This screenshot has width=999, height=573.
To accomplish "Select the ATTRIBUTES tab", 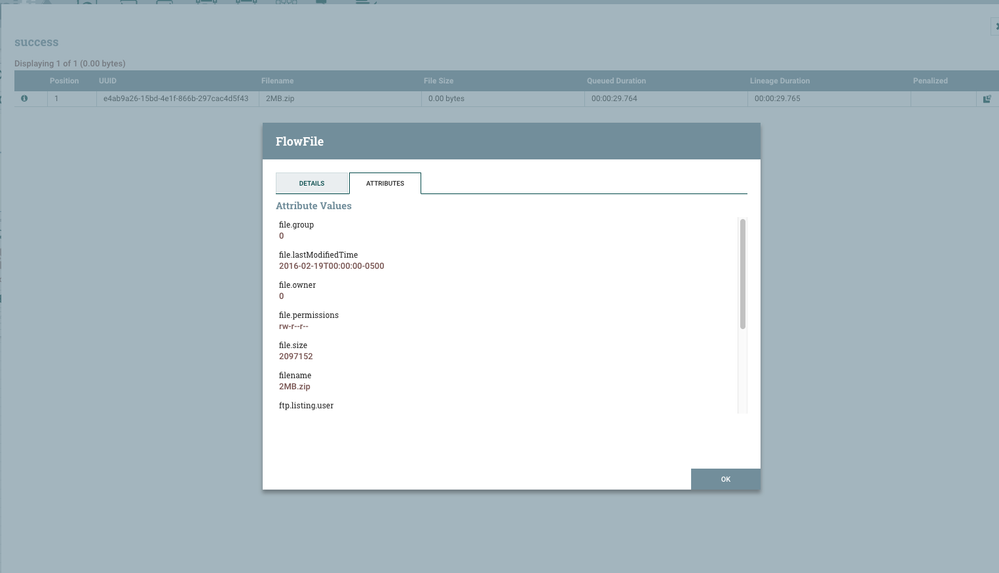I will 385,183.
